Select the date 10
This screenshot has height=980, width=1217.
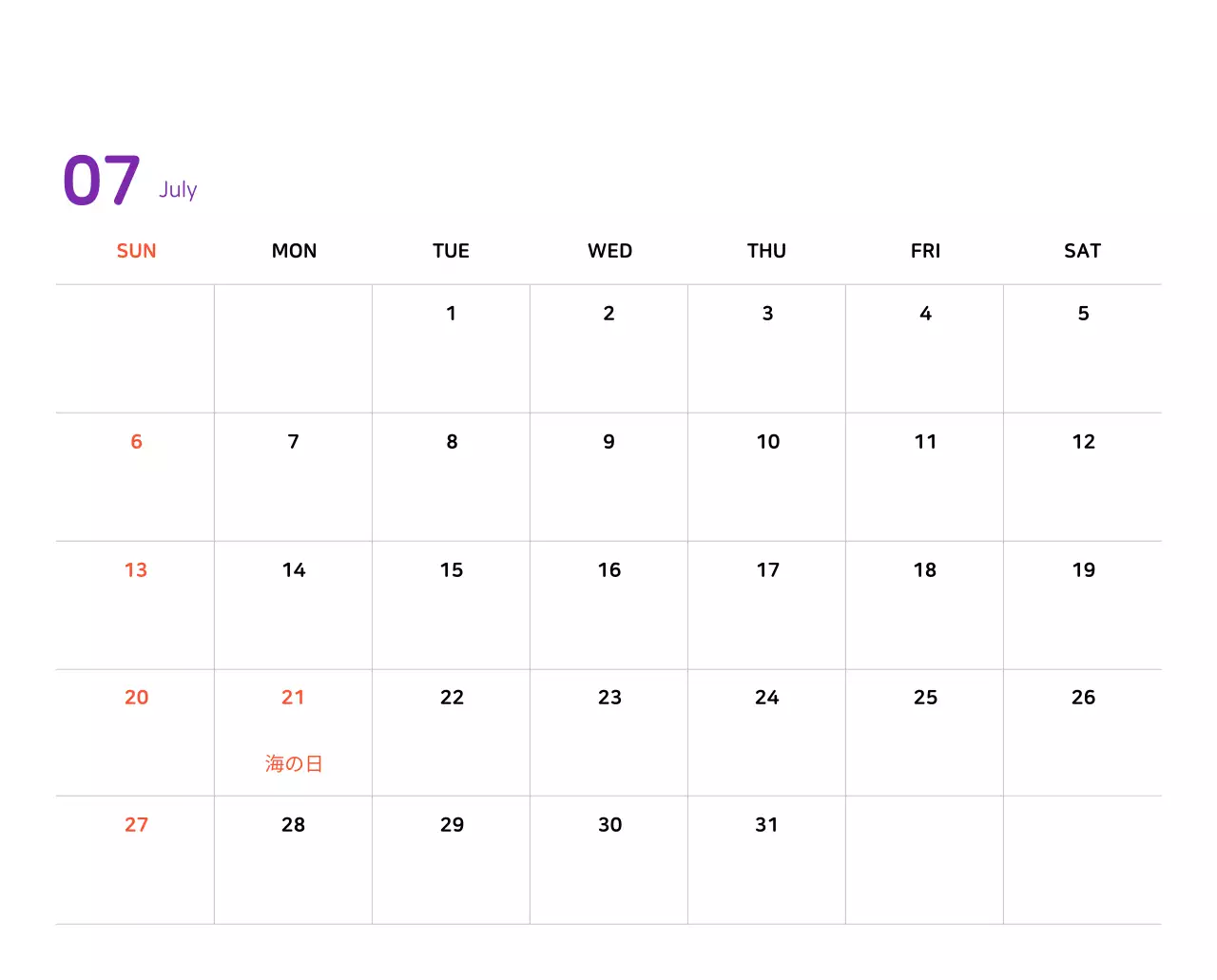pyautogui.click(x=767, y=442)
